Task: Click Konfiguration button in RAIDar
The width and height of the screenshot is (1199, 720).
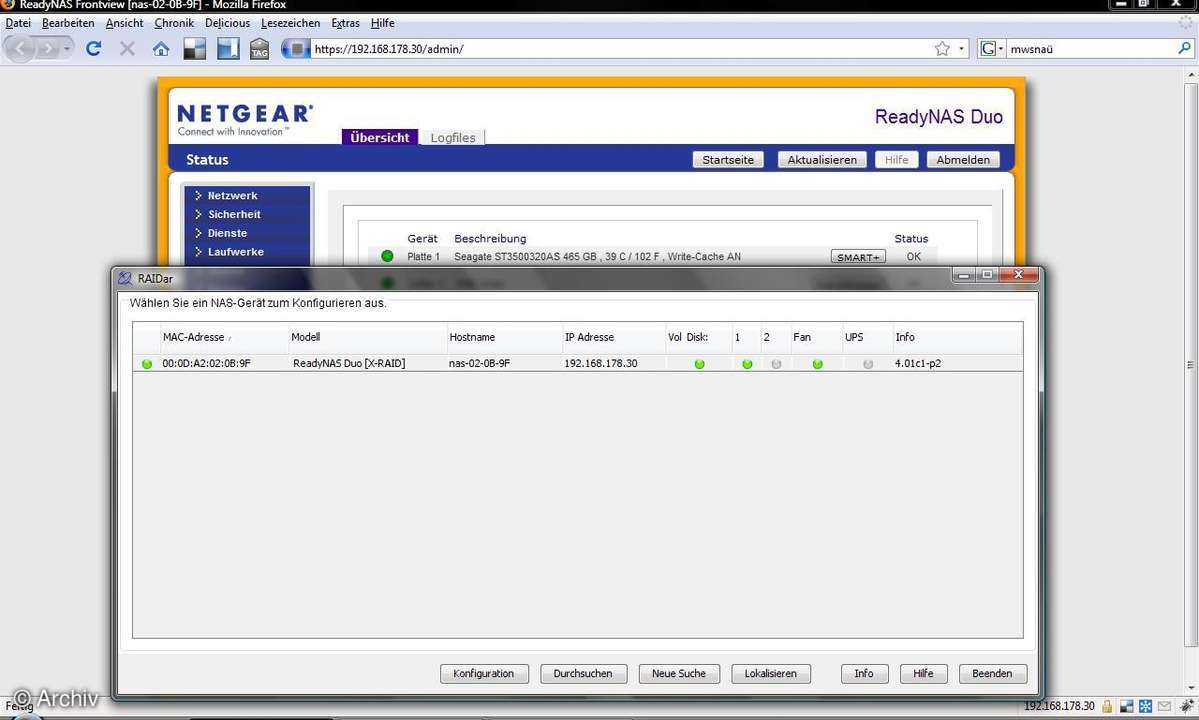Action: (483, 673)
